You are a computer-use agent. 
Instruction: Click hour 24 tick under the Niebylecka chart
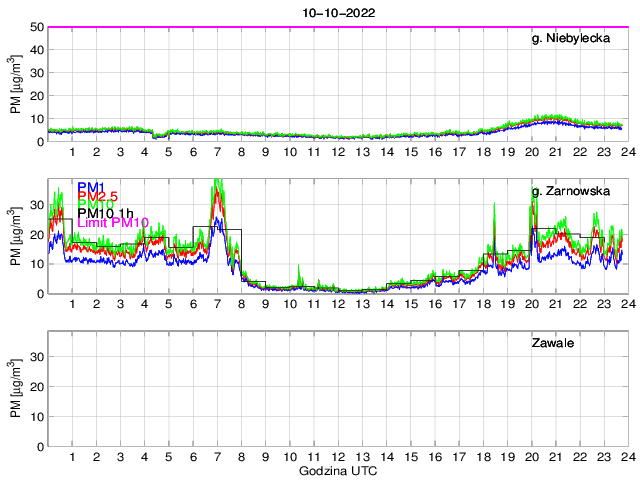pos(626,152)
